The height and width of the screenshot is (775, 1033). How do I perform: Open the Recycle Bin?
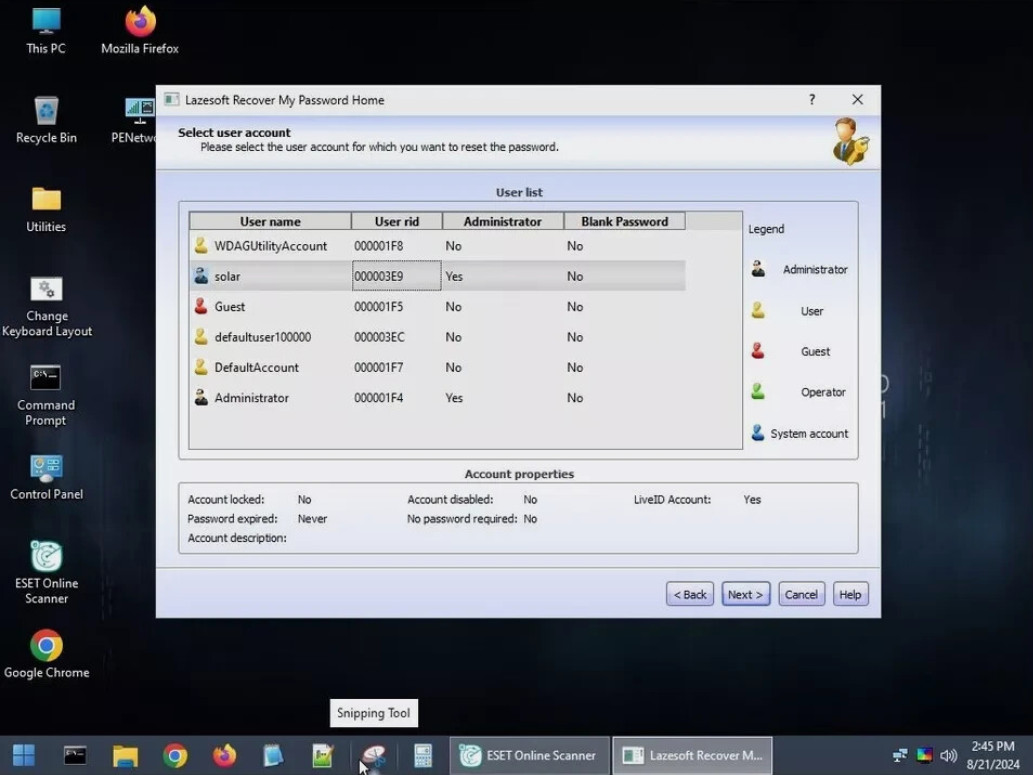click(46, 119)
